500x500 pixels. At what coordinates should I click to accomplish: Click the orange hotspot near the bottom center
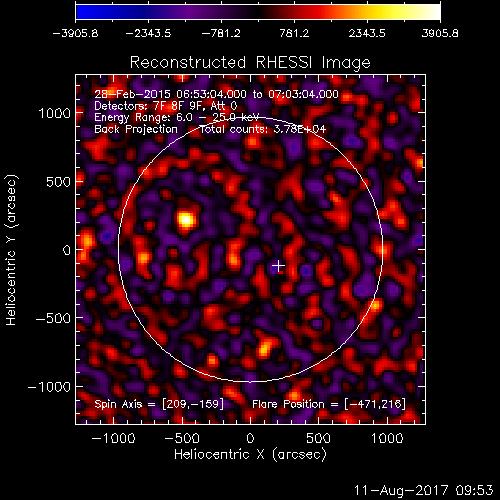(264, 348)
